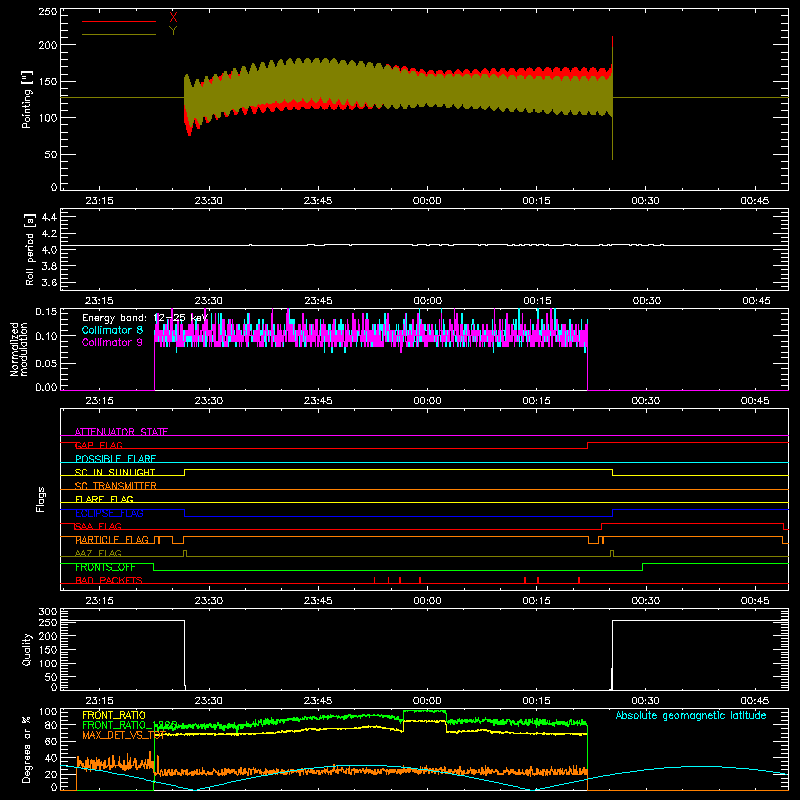Select the Roll period axis title
The width and height of the screenshot is (800, 800).
click(30, 250)
